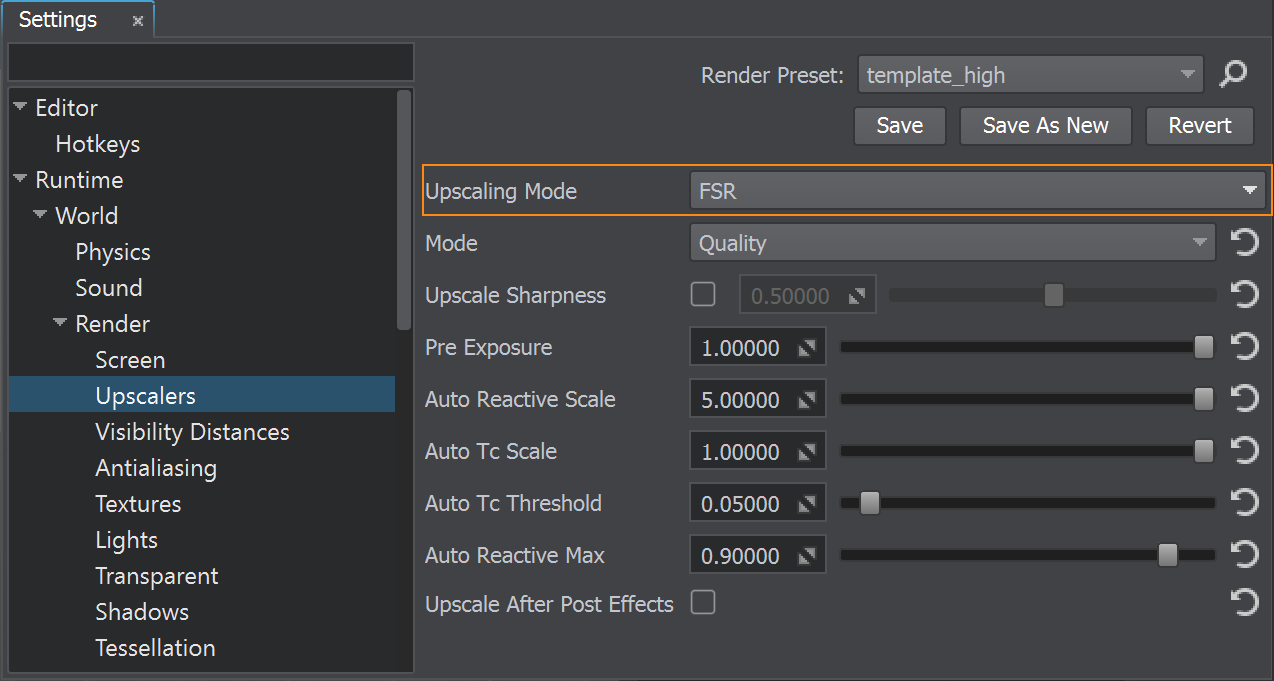1274x681 pixels.
Task: Open Physics settings
Action: (113, 252)
